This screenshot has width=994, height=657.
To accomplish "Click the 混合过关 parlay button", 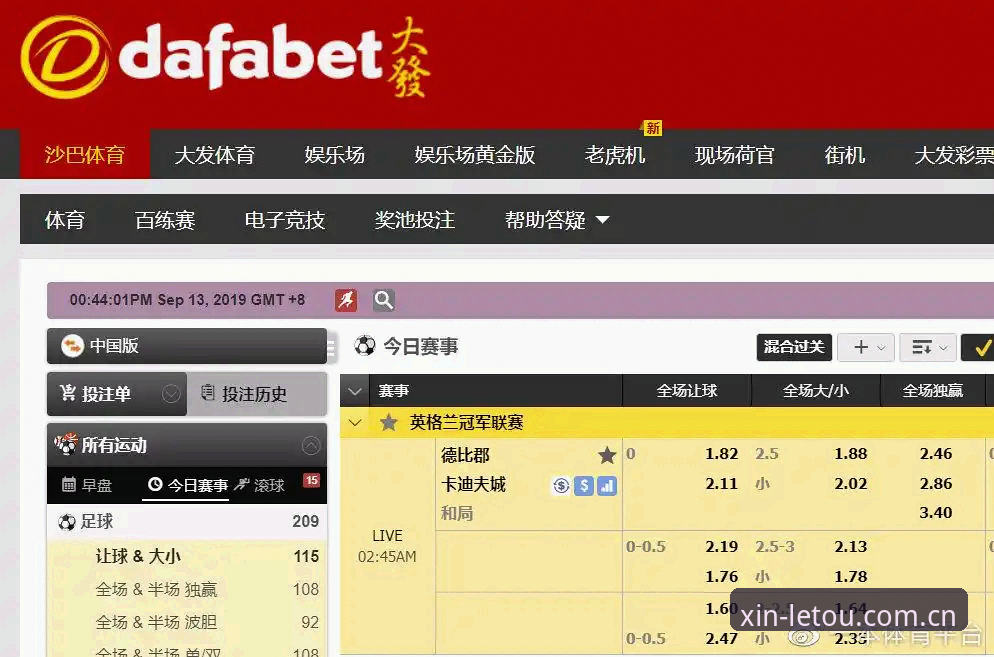I will pos(794,348).
